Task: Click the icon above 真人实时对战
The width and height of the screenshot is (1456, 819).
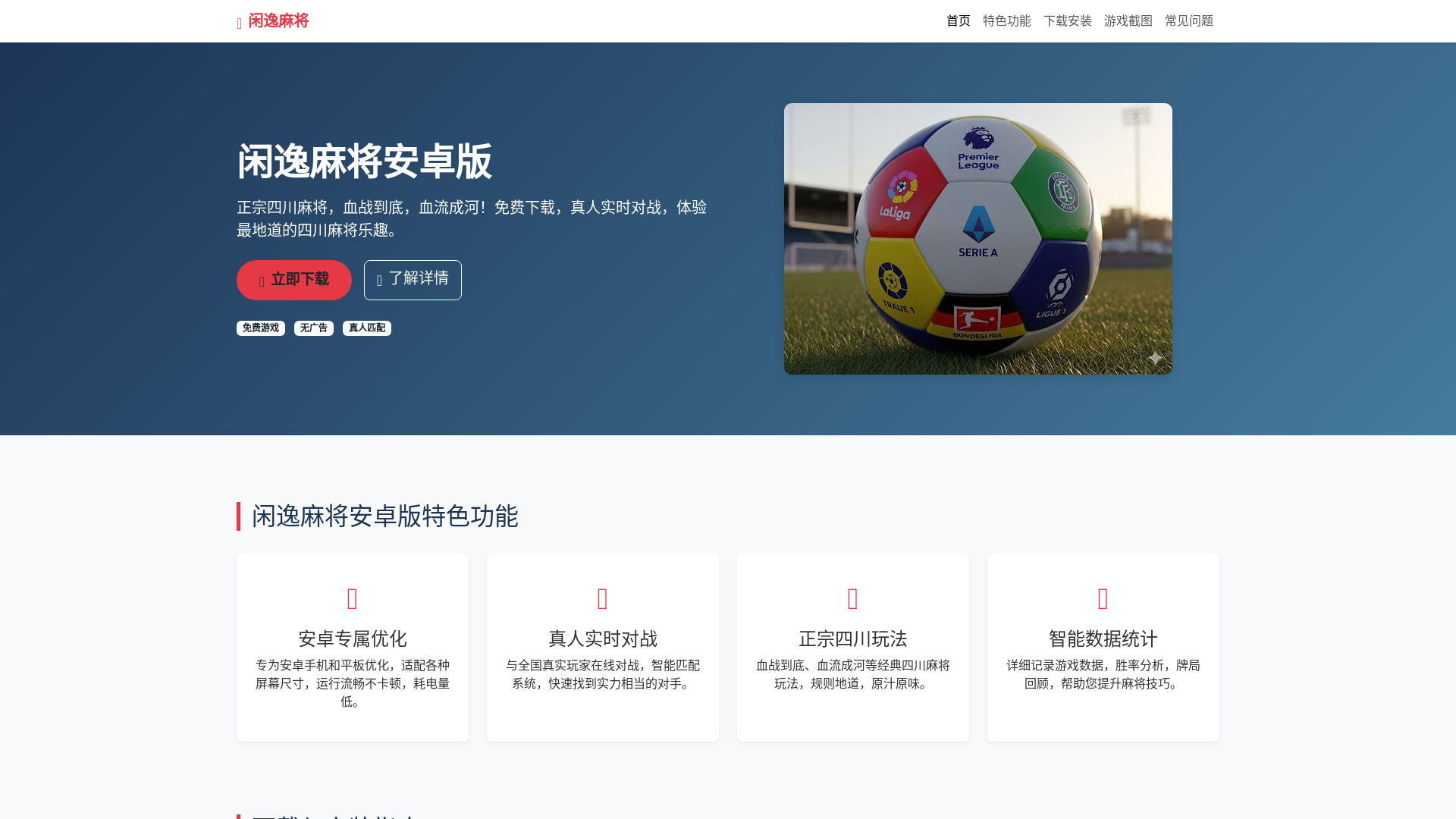Action: pyautogui.click(x=603, y=599)
